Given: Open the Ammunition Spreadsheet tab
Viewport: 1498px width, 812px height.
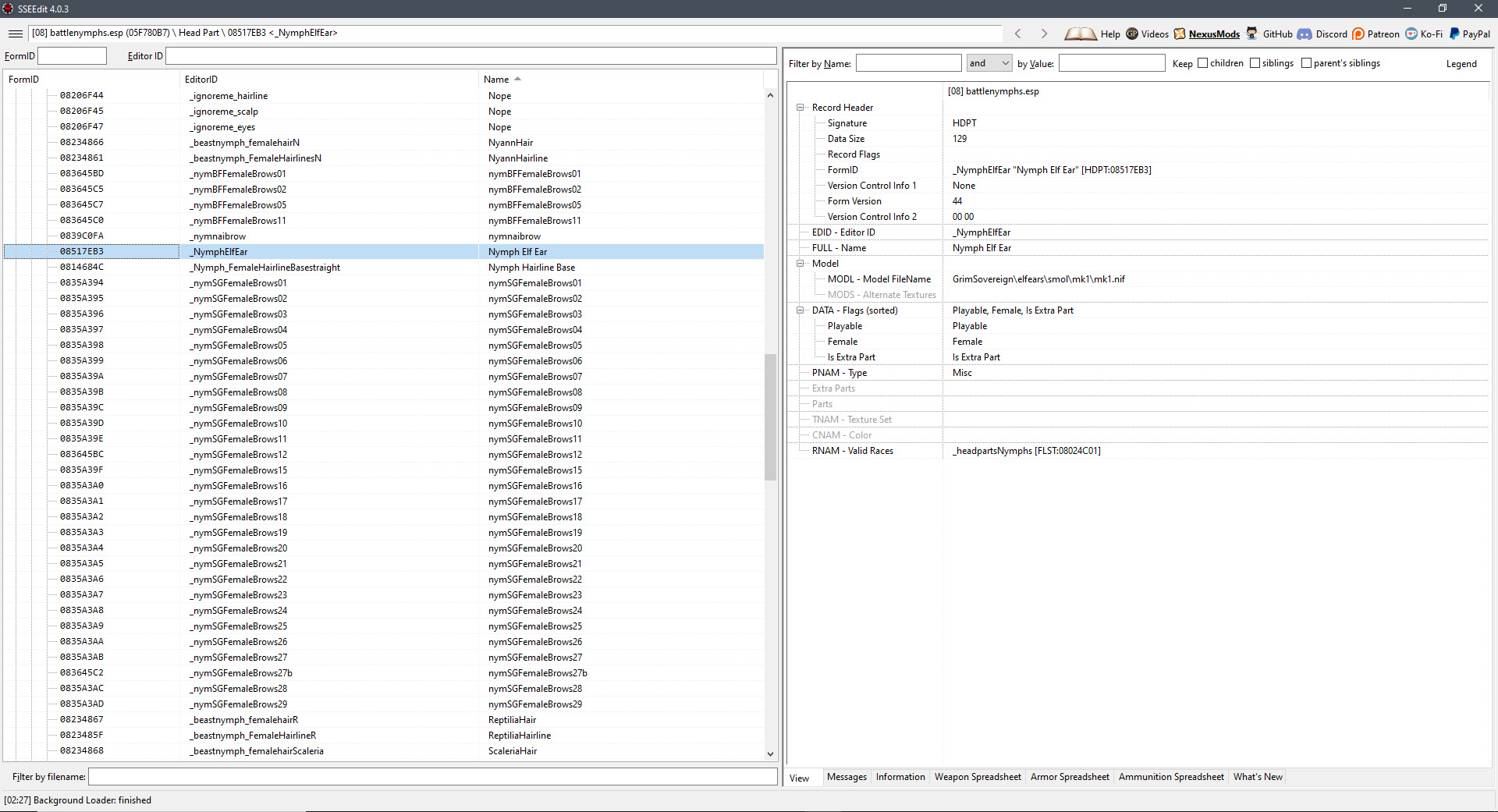Looking at the screenshot, I should (x=1171, y=777).
